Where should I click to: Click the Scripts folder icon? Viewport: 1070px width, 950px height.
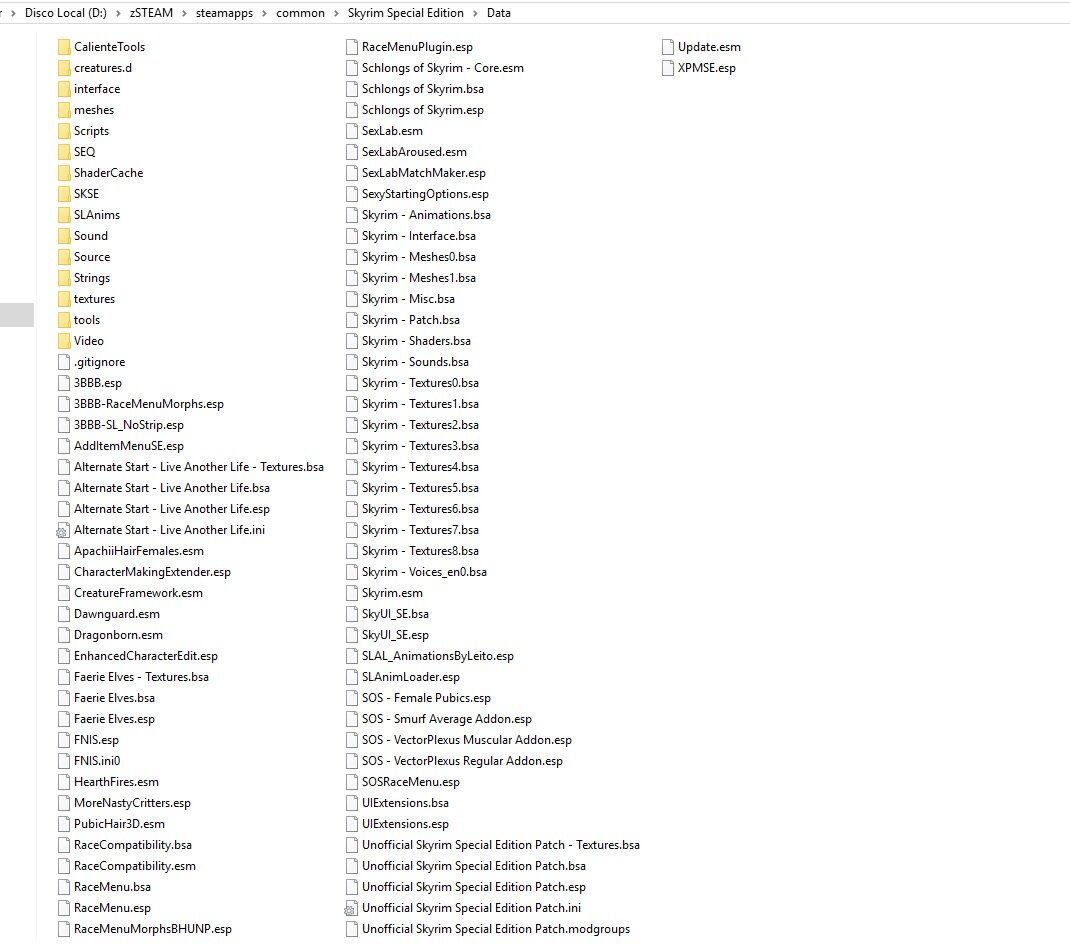(x=64, y=131)
